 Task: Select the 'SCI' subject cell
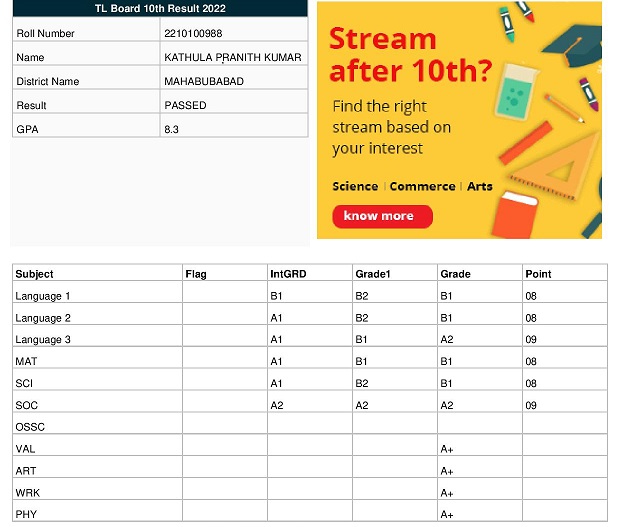point(97,380)
